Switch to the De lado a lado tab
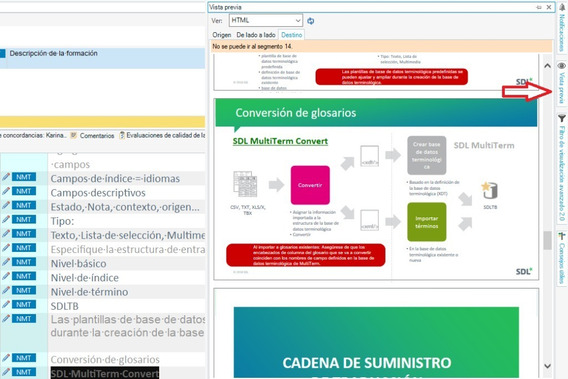The image size is (568, 379). click(256, 35)
